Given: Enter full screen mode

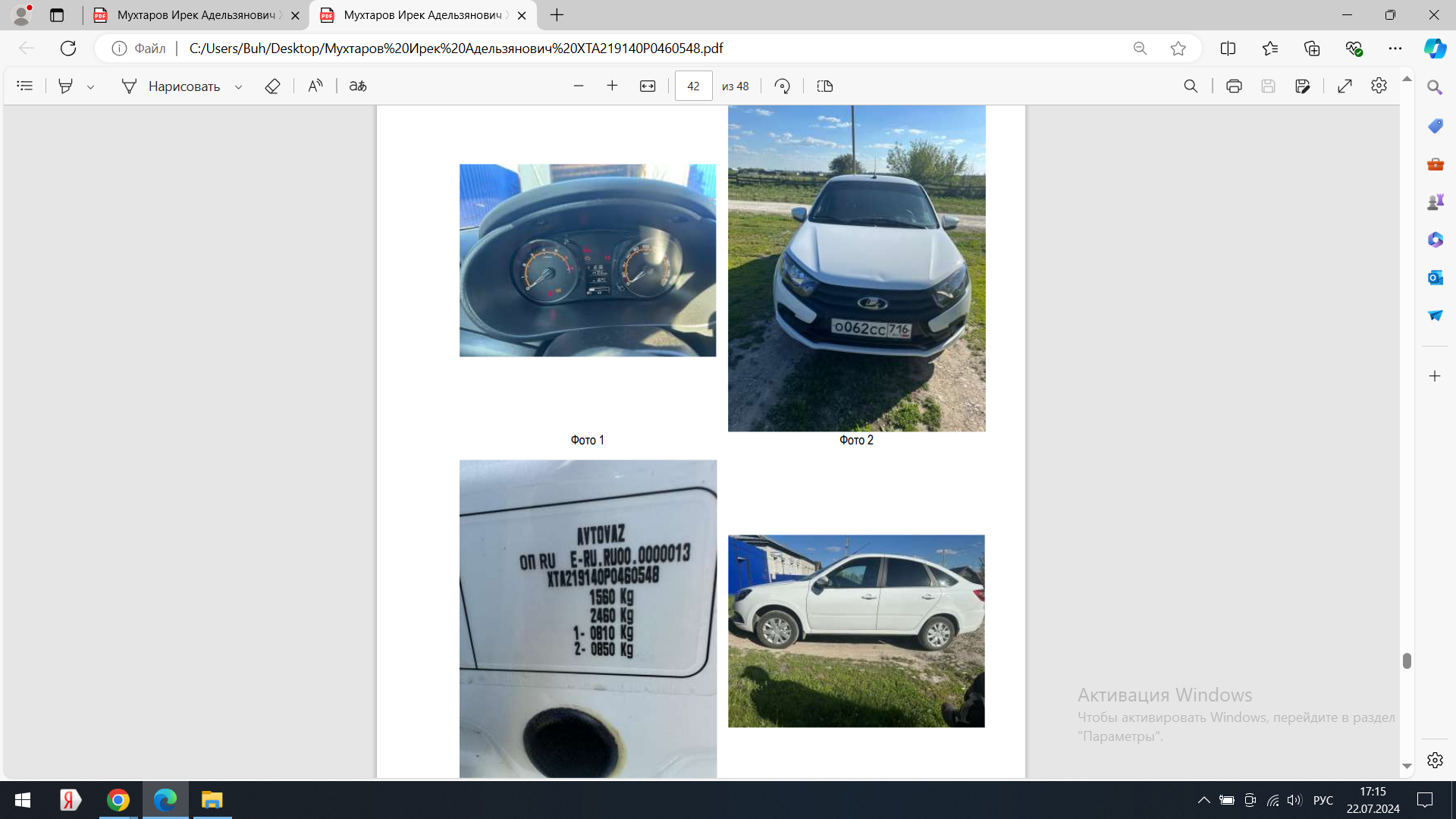Looking at the screenshot, I should pos(1345,86).
